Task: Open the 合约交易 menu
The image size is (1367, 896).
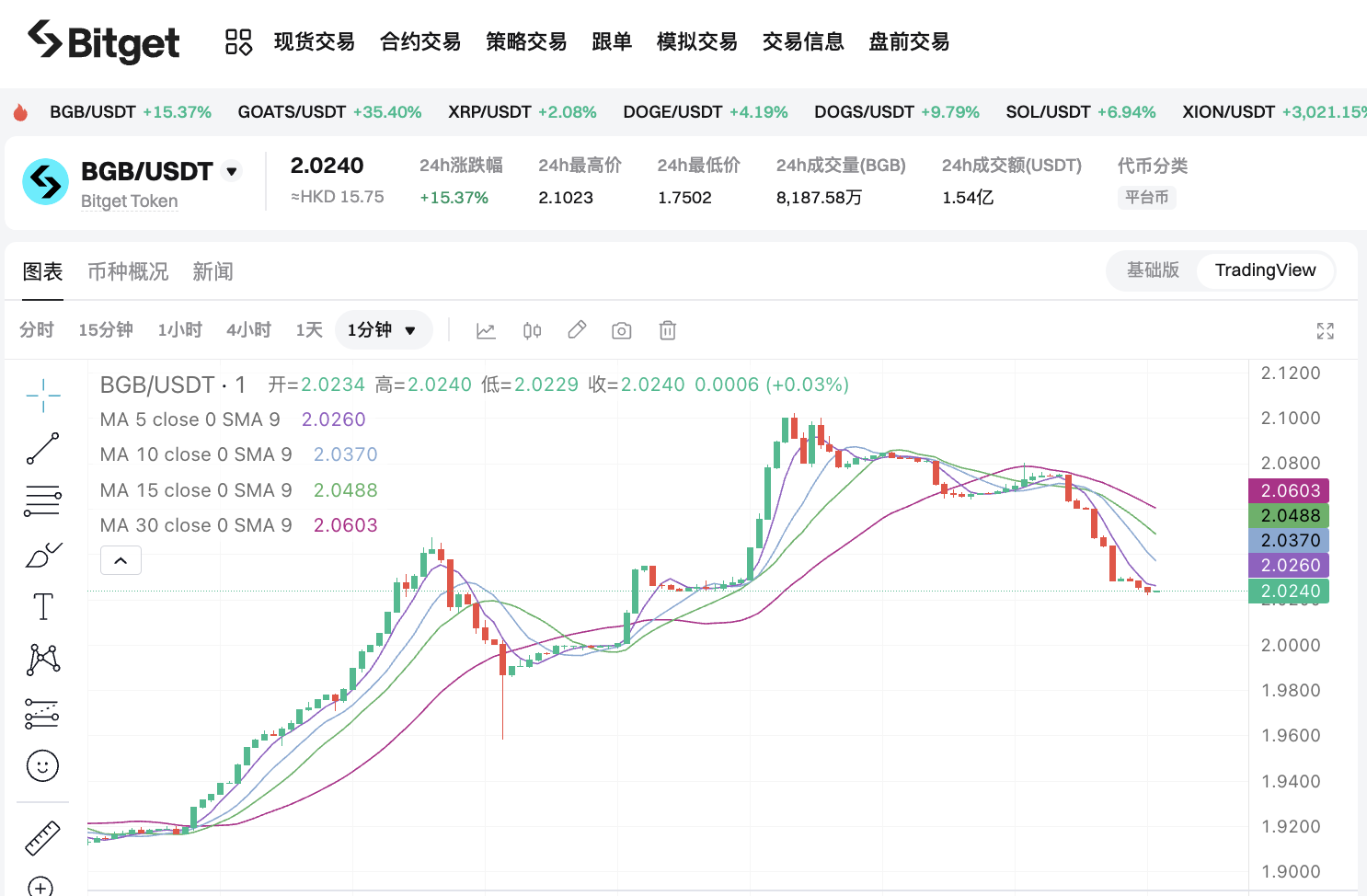Action: click(x=420, y=42)
